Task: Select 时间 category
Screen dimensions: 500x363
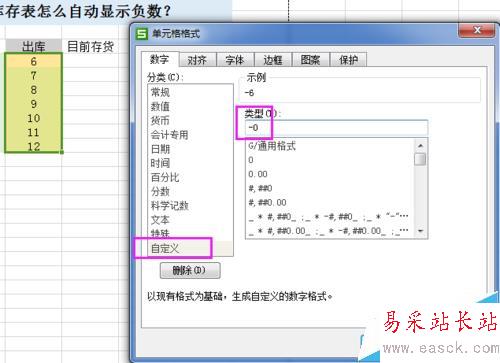Action: (190, 163)
